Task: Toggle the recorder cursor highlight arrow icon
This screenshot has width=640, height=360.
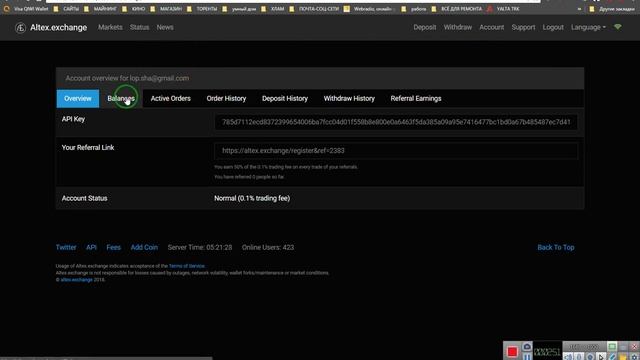Action: [601, 357]
